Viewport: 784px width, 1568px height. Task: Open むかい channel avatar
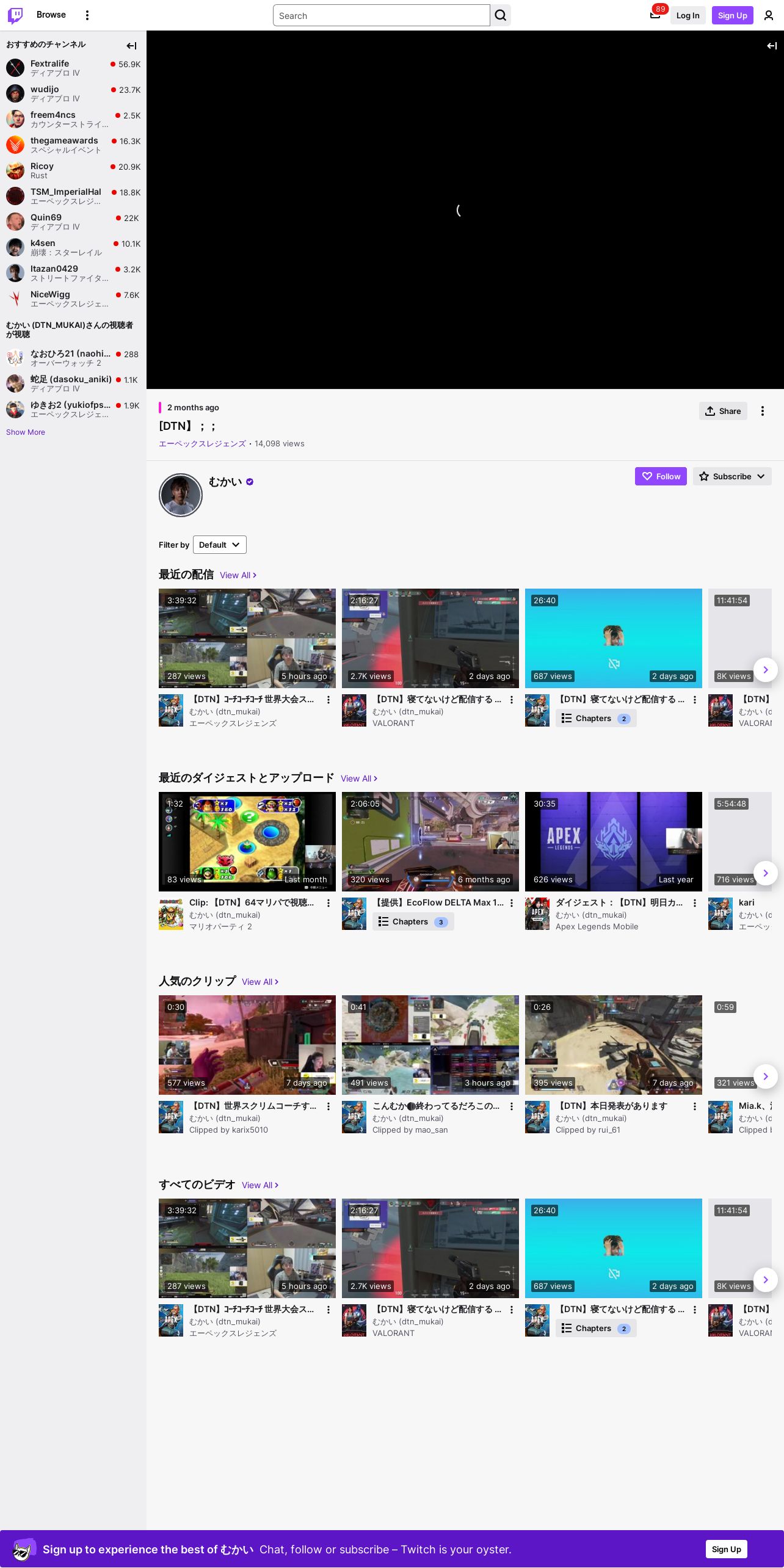click(x=181, y=495)
